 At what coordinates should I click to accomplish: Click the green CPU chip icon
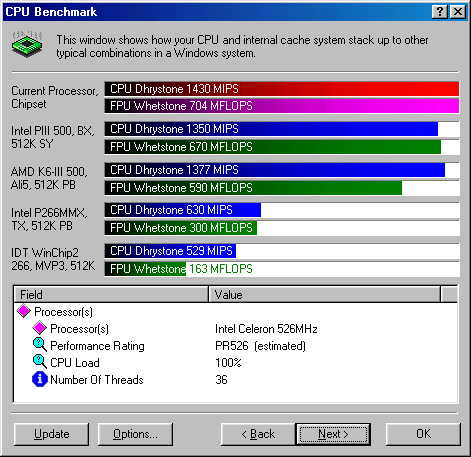pos(27,44)
